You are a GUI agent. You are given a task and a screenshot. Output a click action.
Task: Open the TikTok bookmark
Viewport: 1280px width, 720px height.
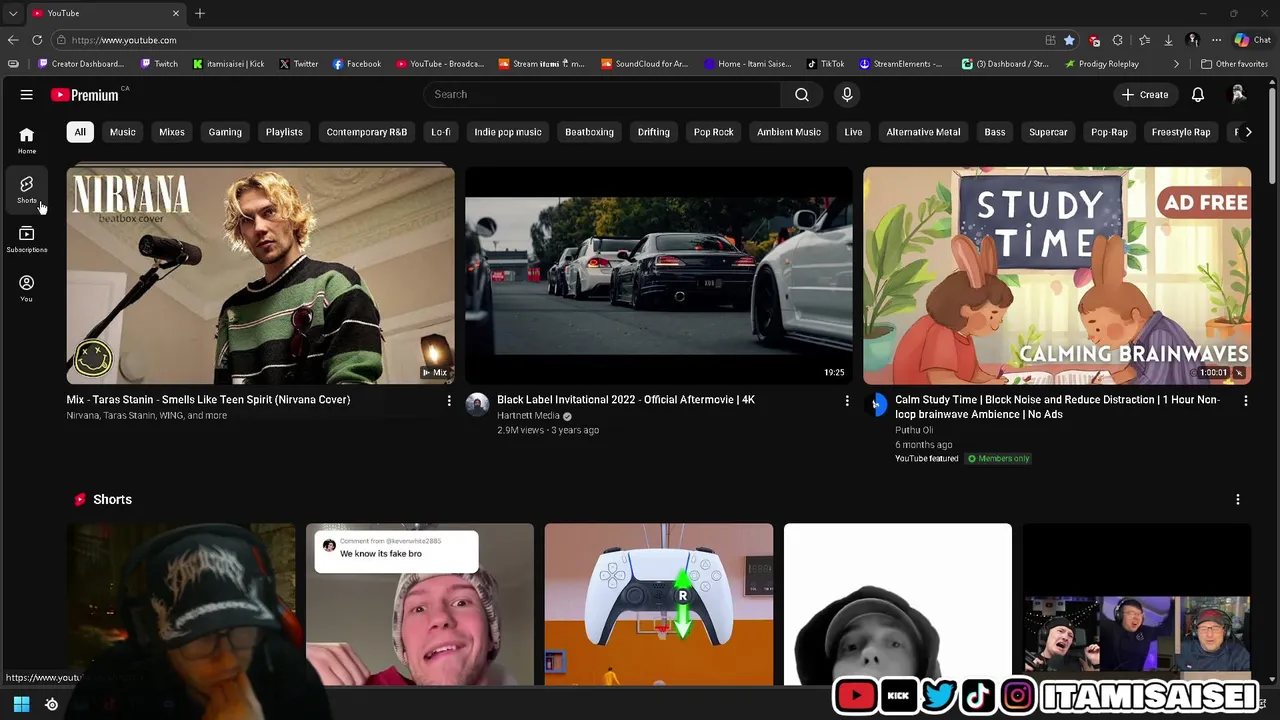[x=826, y=64]
